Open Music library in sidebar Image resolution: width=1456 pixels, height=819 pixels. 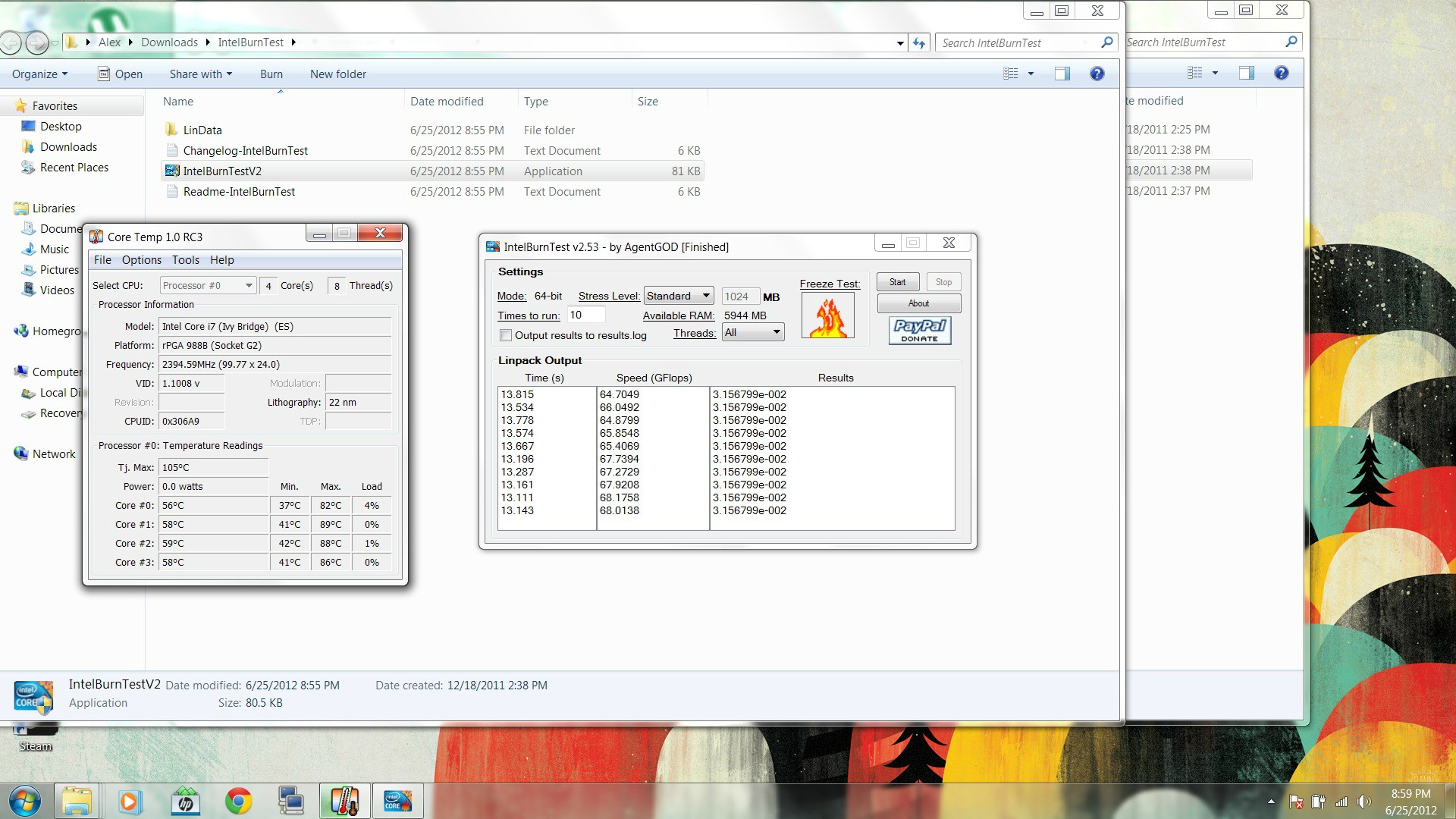[54, 249]
